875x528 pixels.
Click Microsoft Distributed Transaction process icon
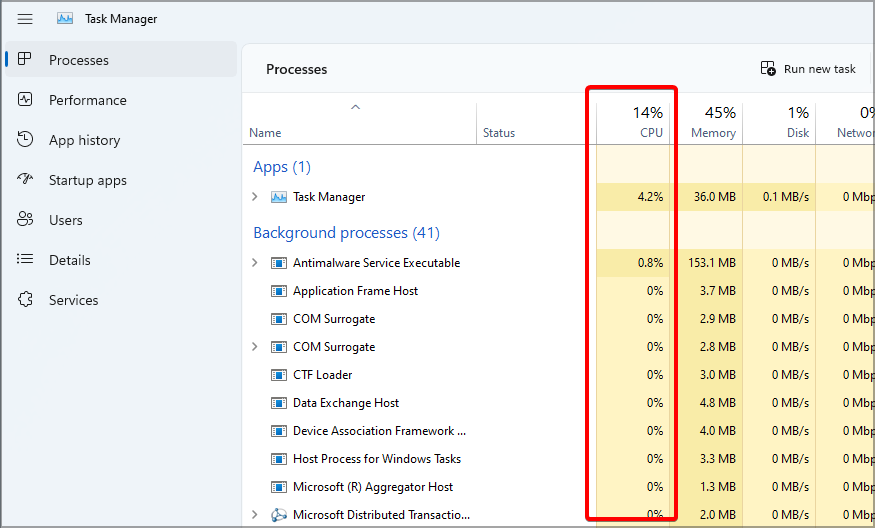278,515
